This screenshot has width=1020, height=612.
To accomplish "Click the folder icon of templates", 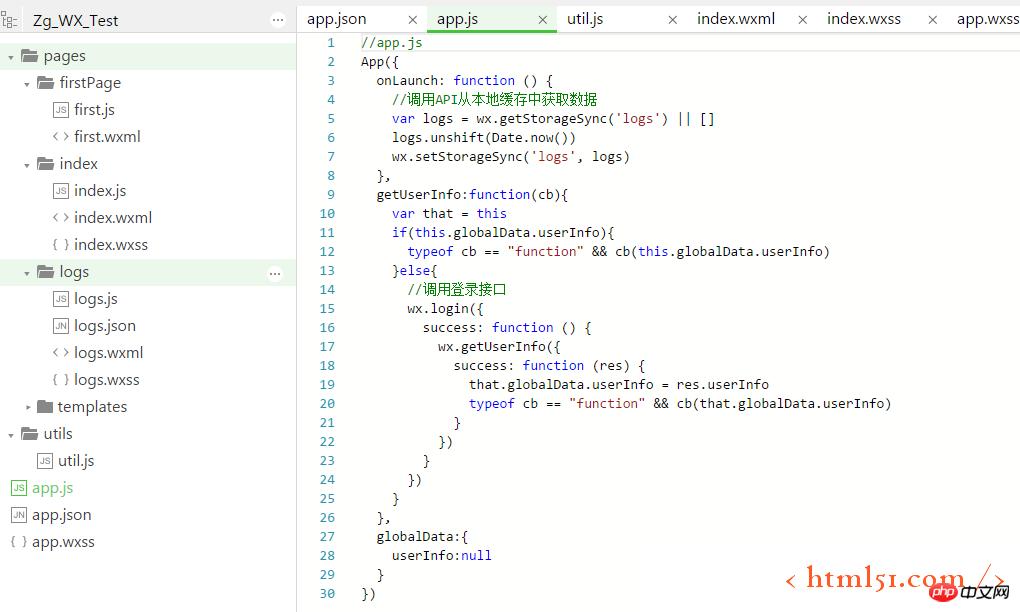I will tap(45, 407).
